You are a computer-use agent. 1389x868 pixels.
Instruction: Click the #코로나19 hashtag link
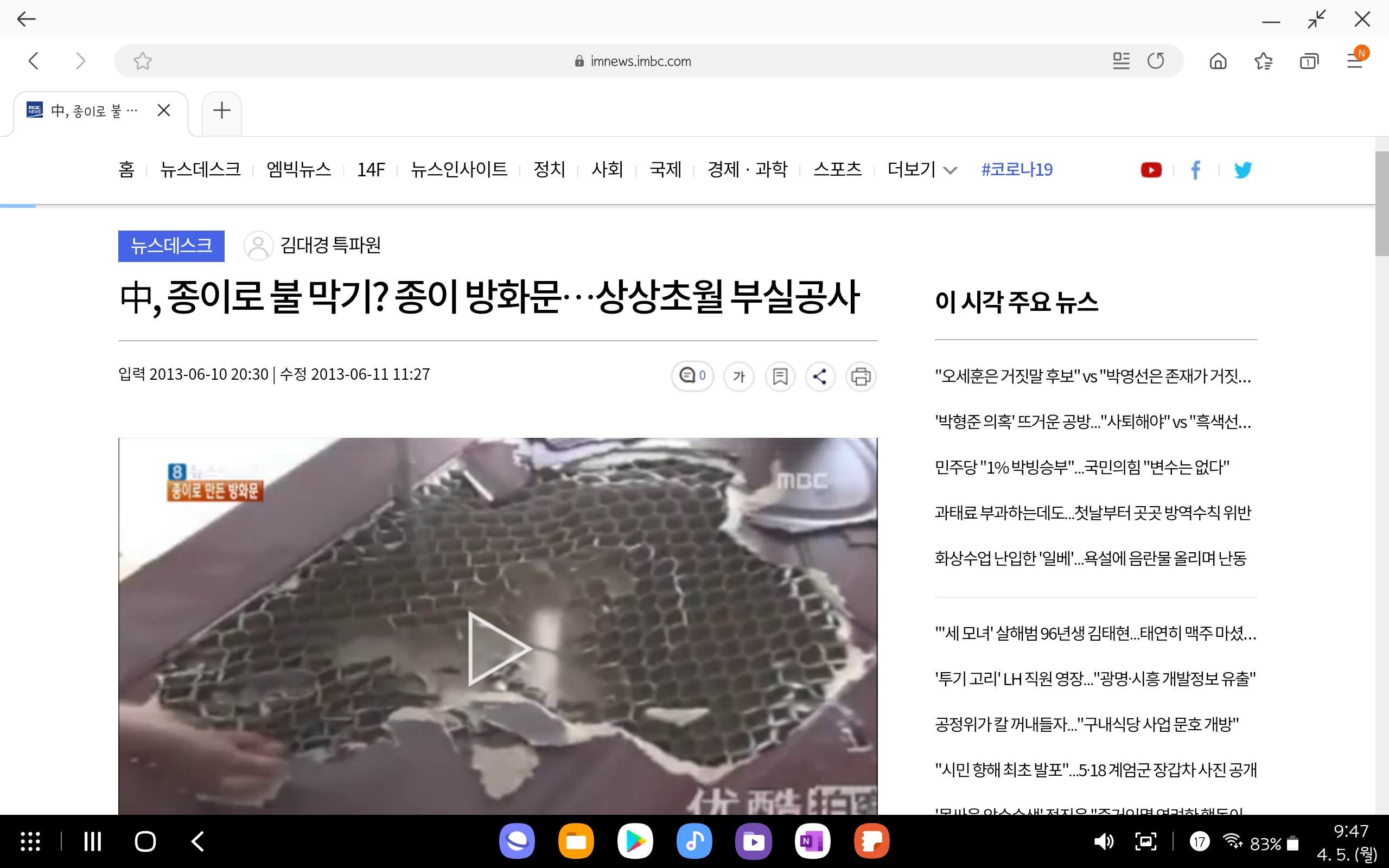(x=1016, y=170)
